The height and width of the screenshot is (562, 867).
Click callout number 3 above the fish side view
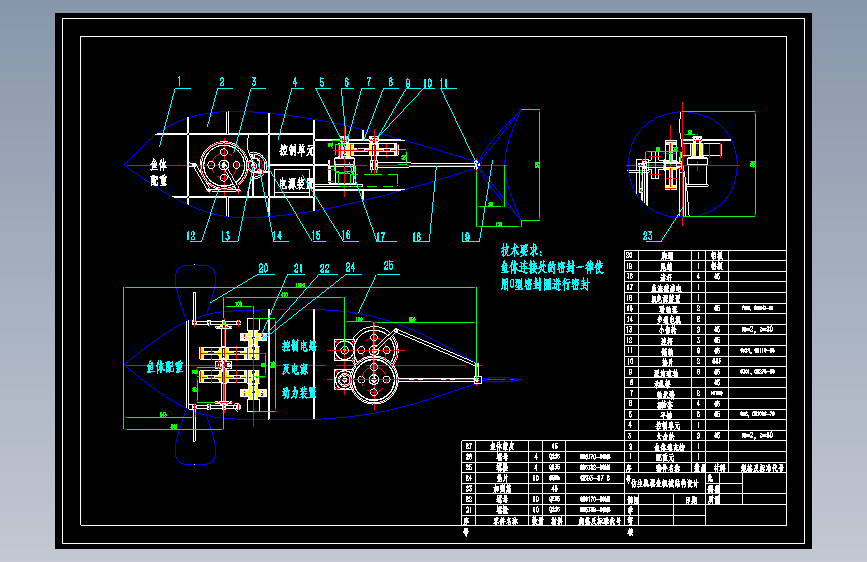pos(254,82)
